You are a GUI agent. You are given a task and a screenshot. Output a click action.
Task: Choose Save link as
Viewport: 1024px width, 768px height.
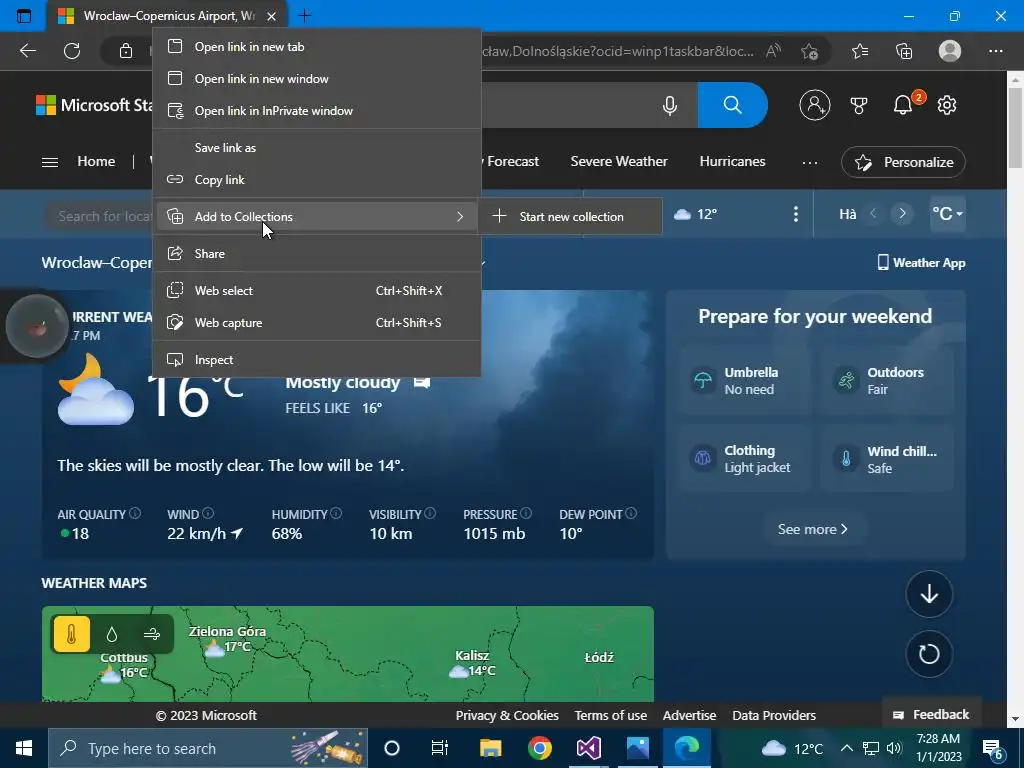[317, 148]
